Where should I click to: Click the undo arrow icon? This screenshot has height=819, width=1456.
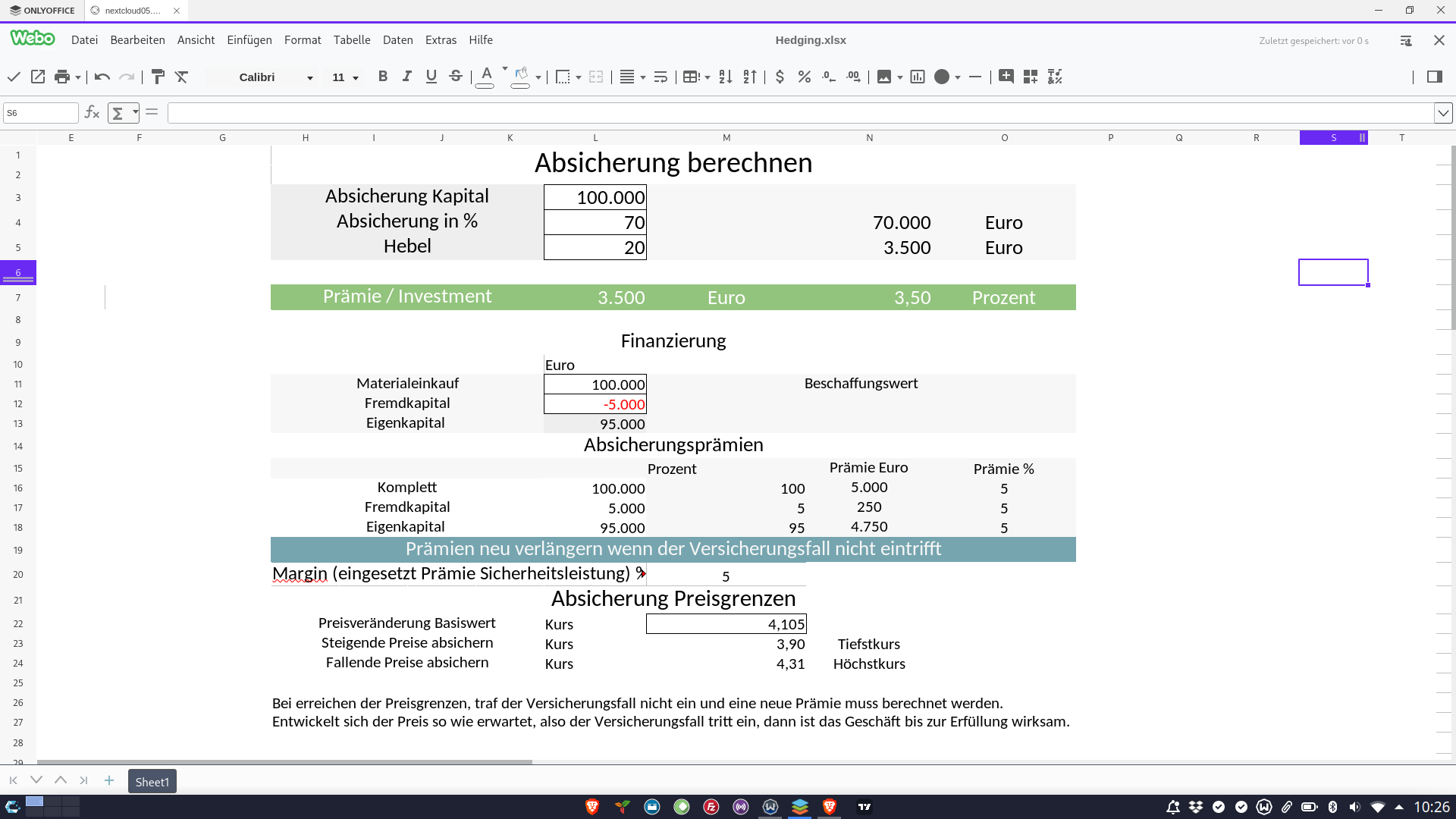(x=102, y=77)
